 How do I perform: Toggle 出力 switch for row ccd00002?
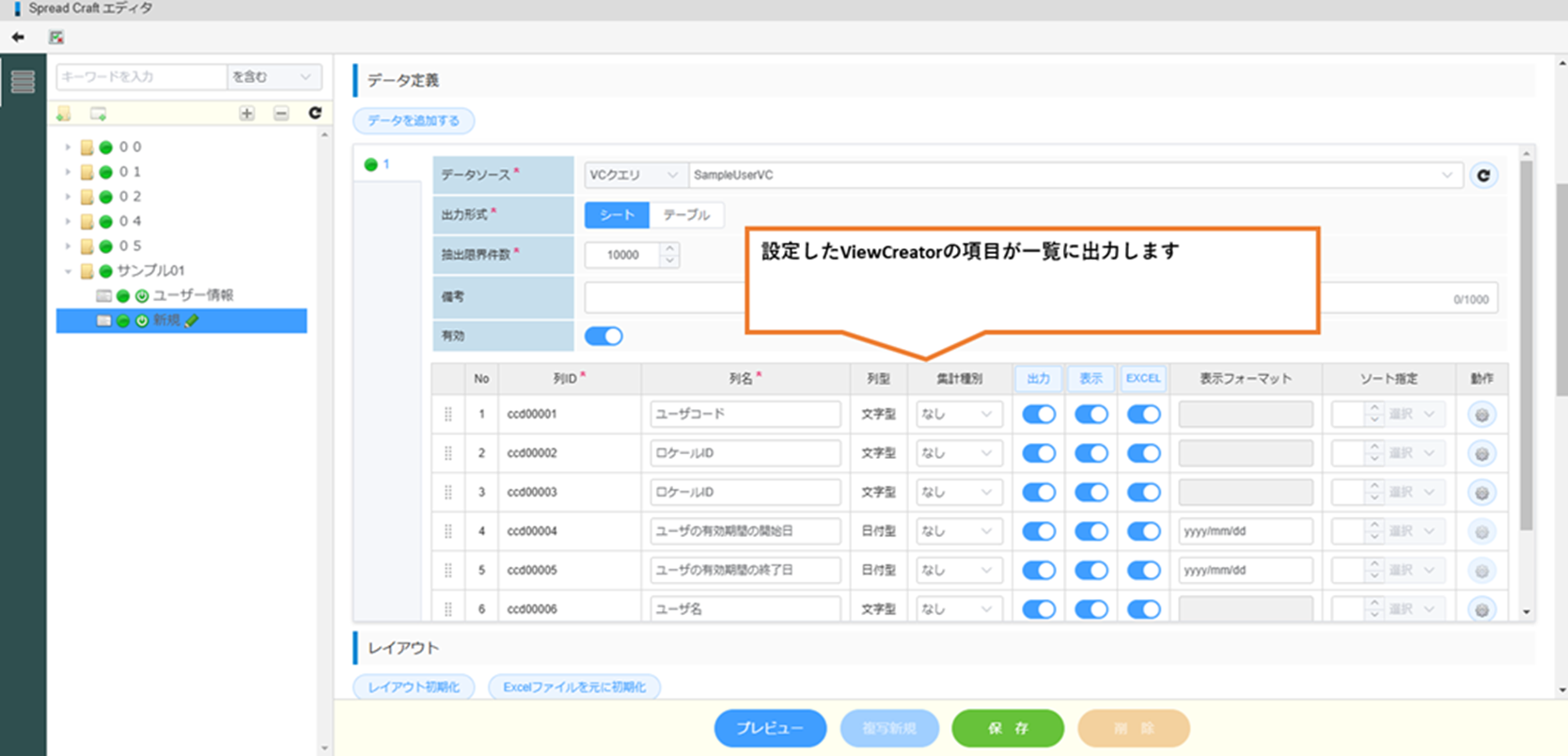(x=1039, y=453)
